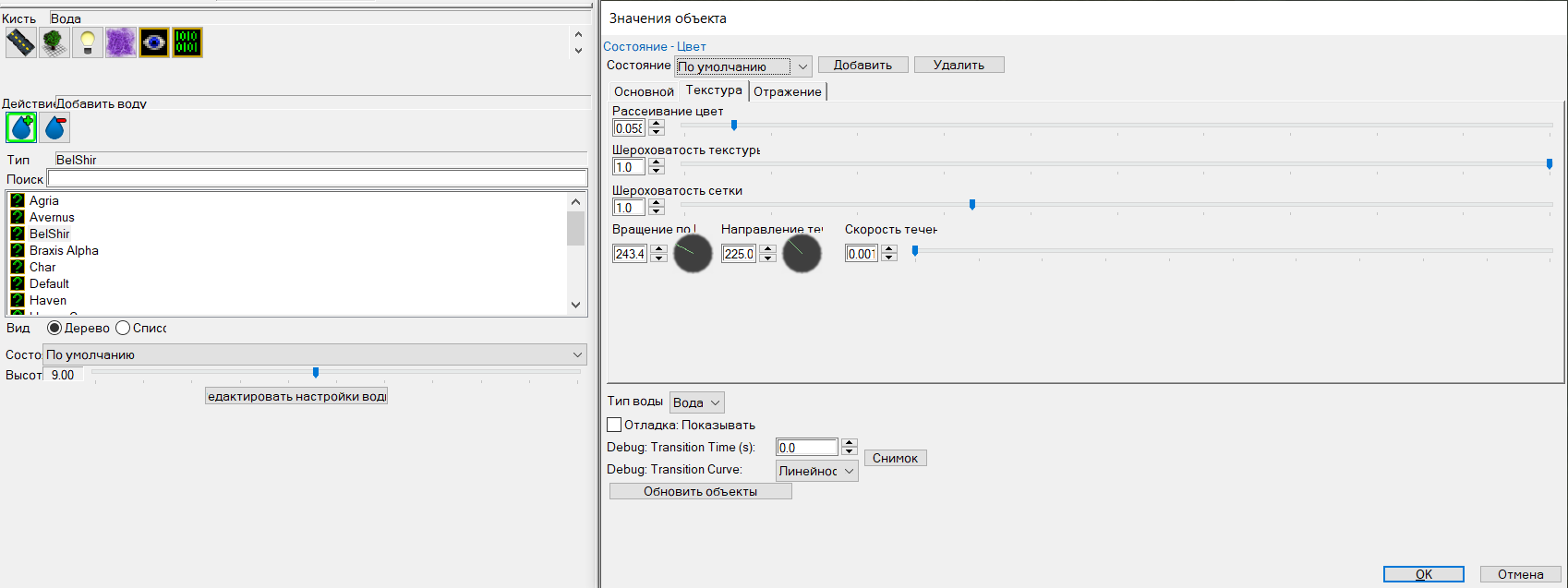Click the icon beside Default

pos(18,283)
